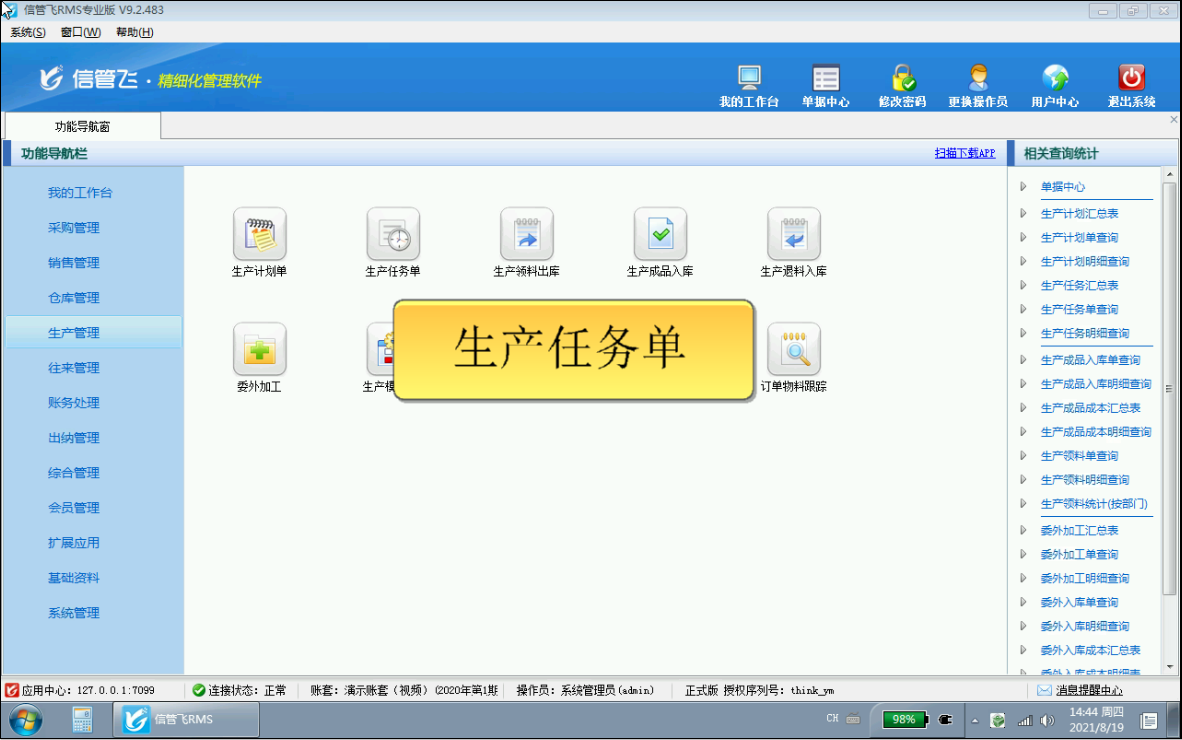Select 销售管理 in navigation sidebar
The width and height of the screenshot is (1182, 740).
pos(74,263)
